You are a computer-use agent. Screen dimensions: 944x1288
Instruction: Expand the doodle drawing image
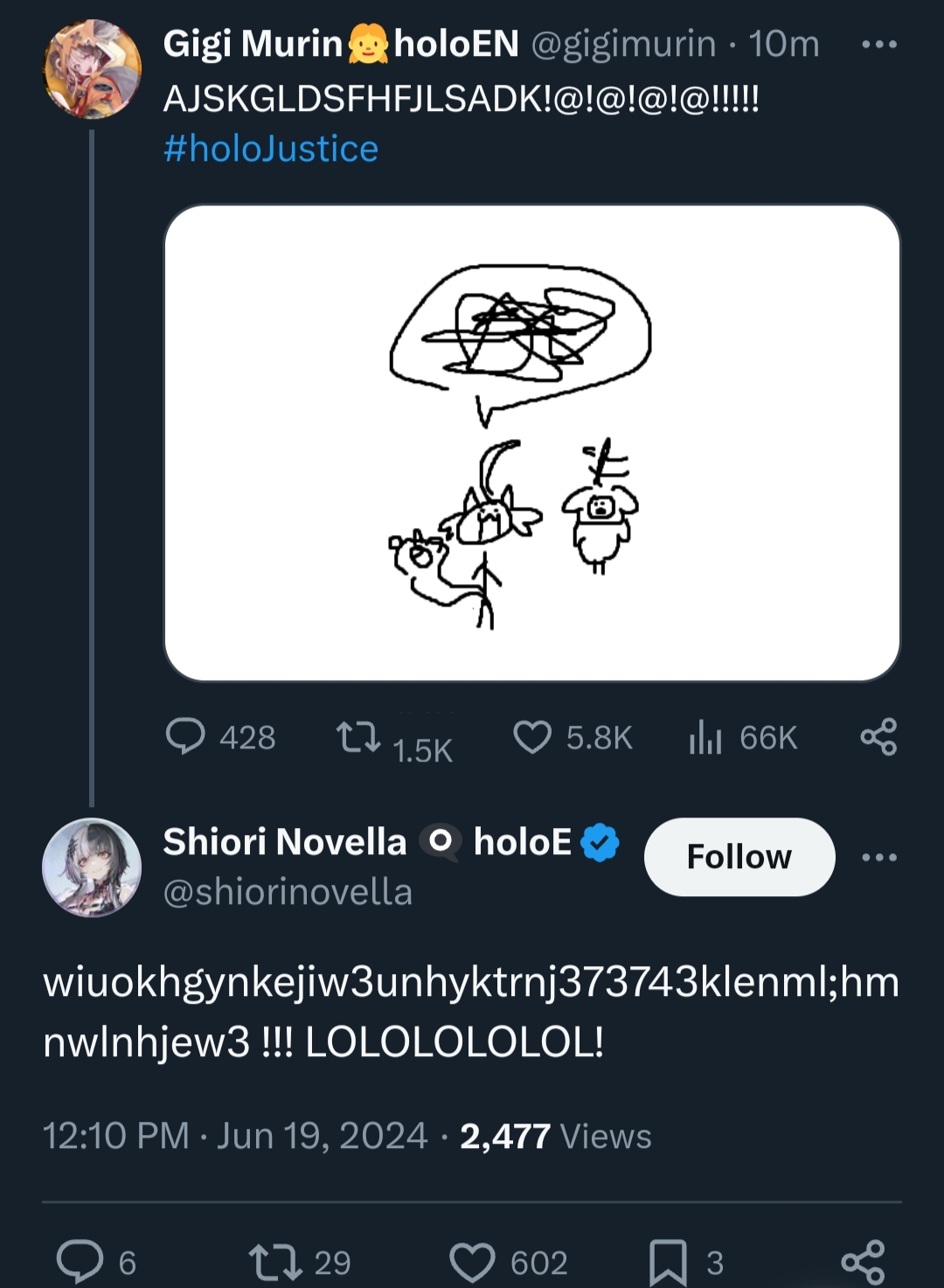(531, 442)
